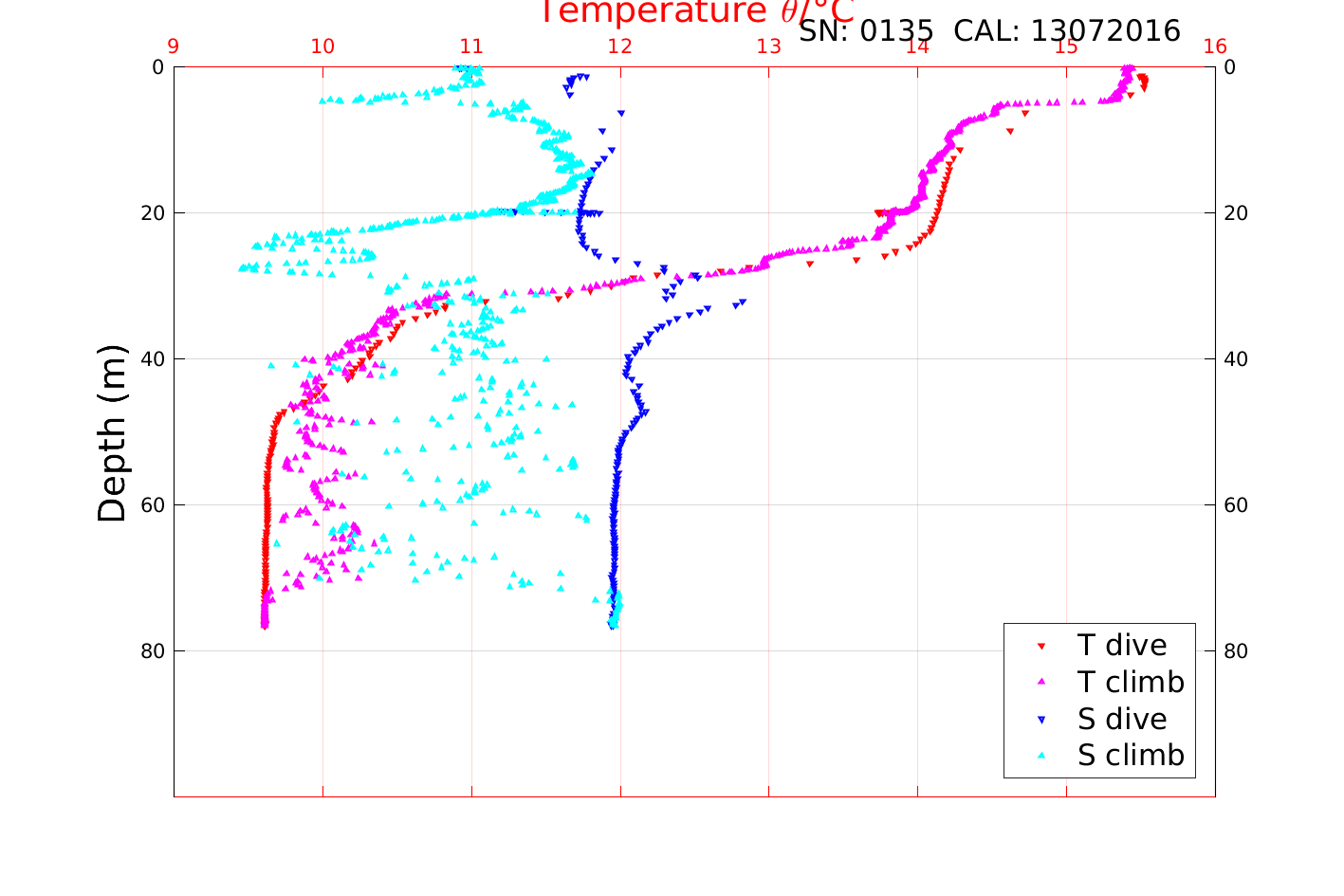1344x896 pixels.
Task: Click the left depth tick label 60
Action: tap(153, 505)
